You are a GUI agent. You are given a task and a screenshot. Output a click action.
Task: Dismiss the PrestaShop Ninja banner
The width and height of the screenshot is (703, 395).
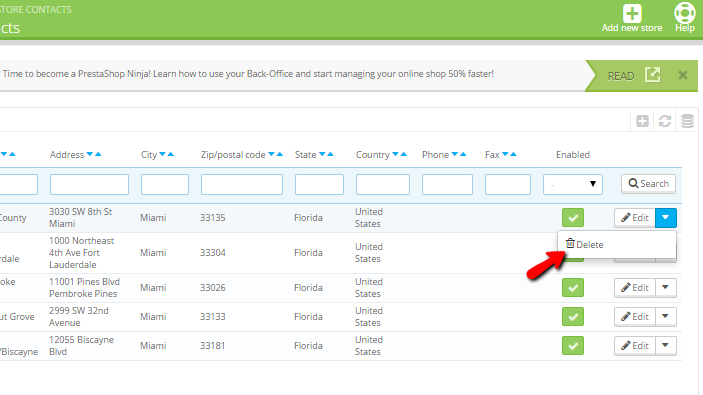click(683, 75)
